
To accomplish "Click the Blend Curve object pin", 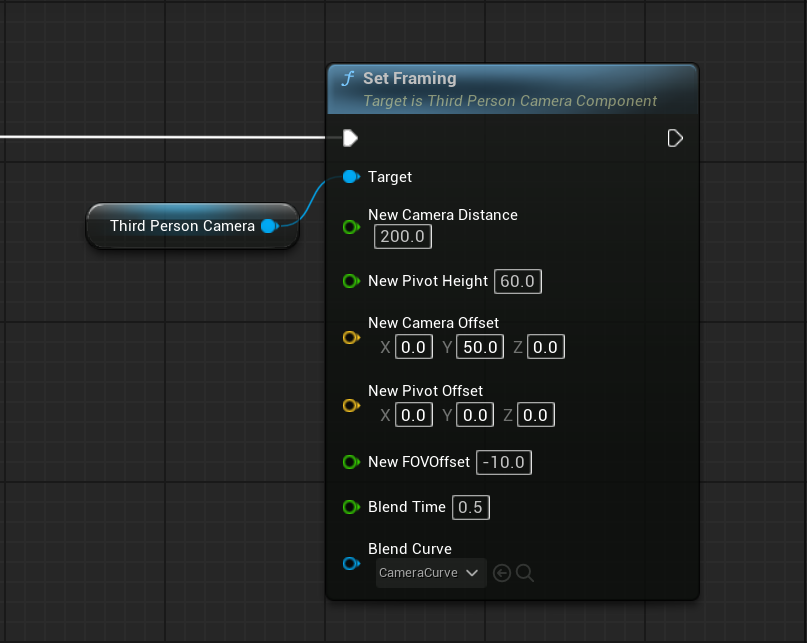I will pos(350,564).
